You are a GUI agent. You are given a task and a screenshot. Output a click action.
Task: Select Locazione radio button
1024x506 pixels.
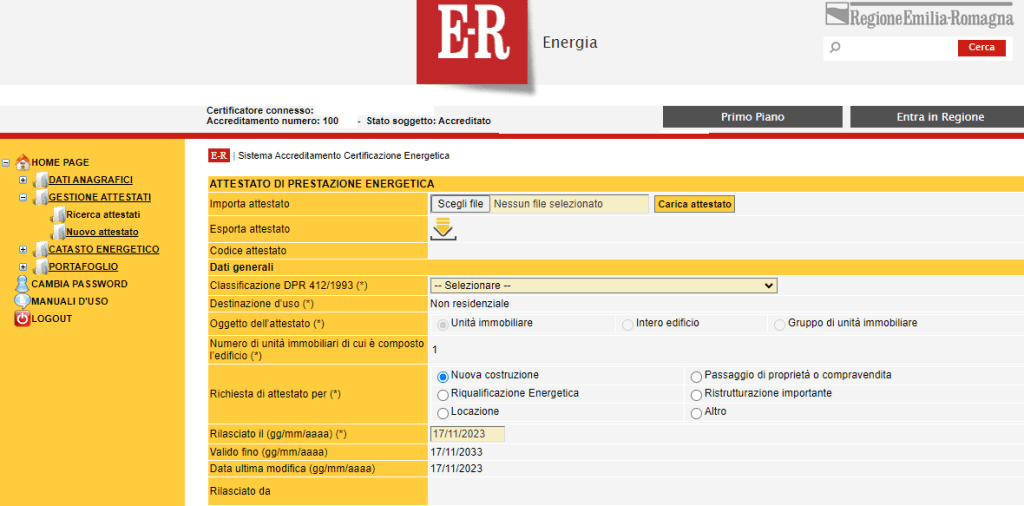coord(443,413)
